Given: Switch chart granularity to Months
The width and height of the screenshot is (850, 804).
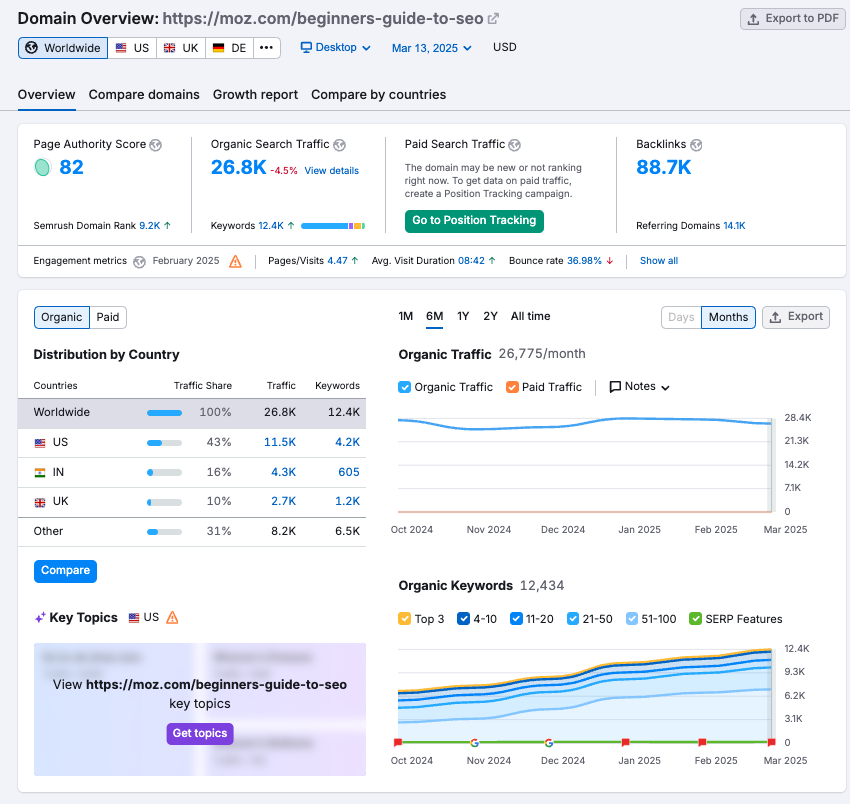Looking at the screenshot, I should pos(728,317).
